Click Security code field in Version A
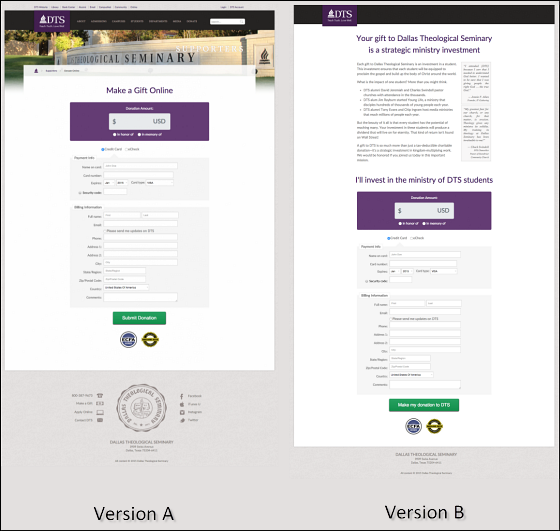The height and width of the screenshot is (531, 560). (x=115, y=192)
